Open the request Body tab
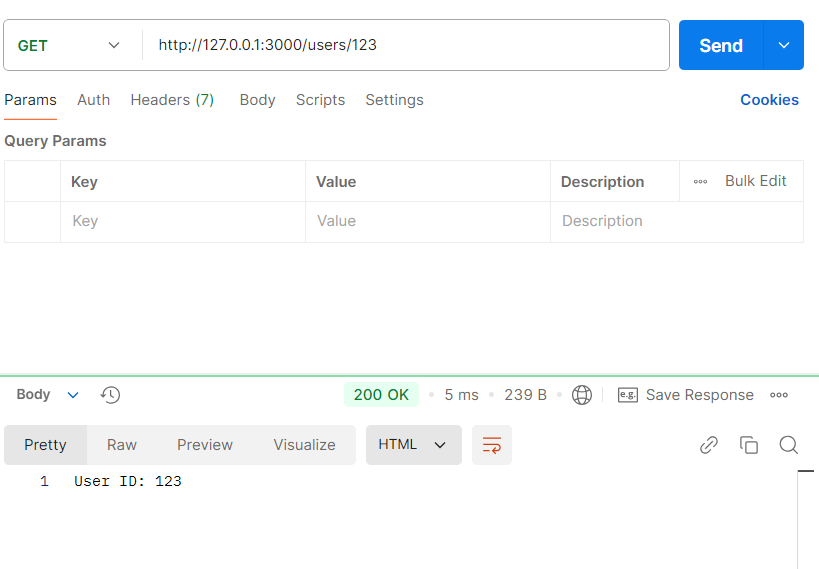The image size is (819, 569). click(x=257, y=100)
